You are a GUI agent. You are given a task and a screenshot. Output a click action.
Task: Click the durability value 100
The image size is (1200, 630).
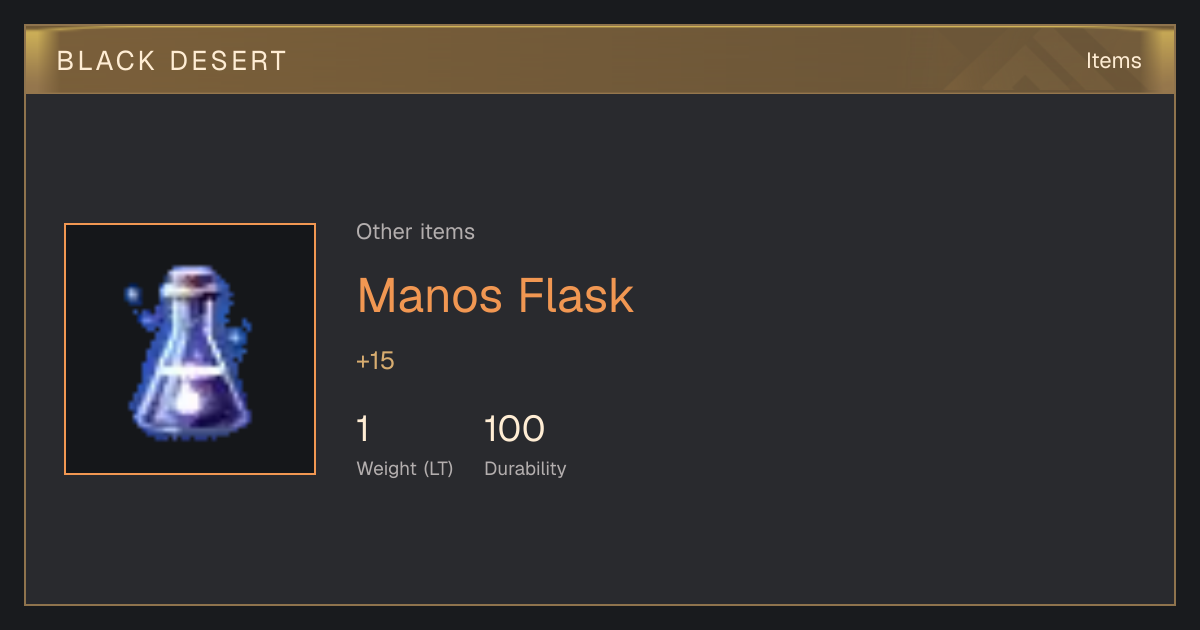514,429
